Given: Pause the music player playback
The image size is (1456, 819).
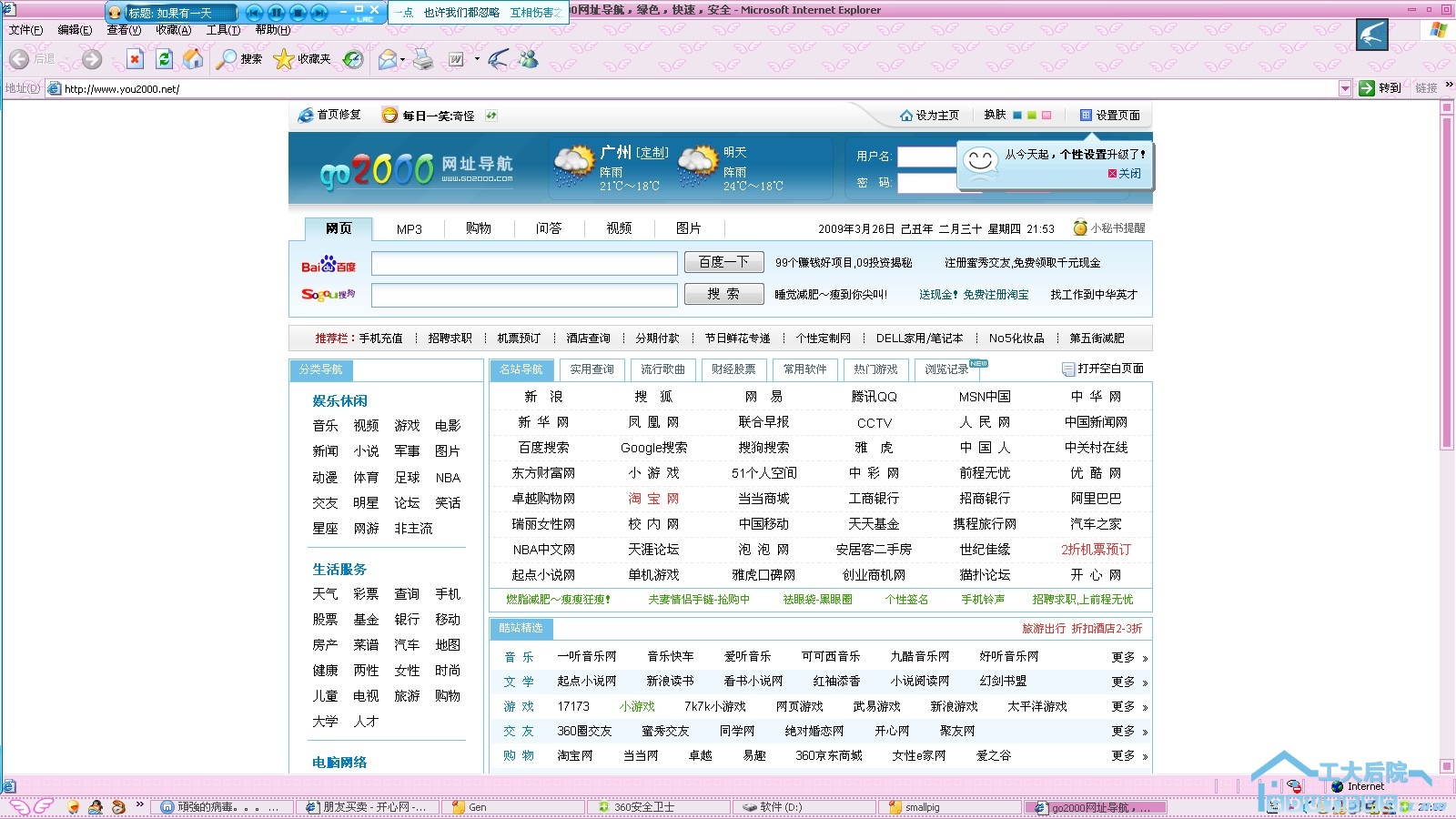Looking at the screenshot, I should [x=276, y=13].
